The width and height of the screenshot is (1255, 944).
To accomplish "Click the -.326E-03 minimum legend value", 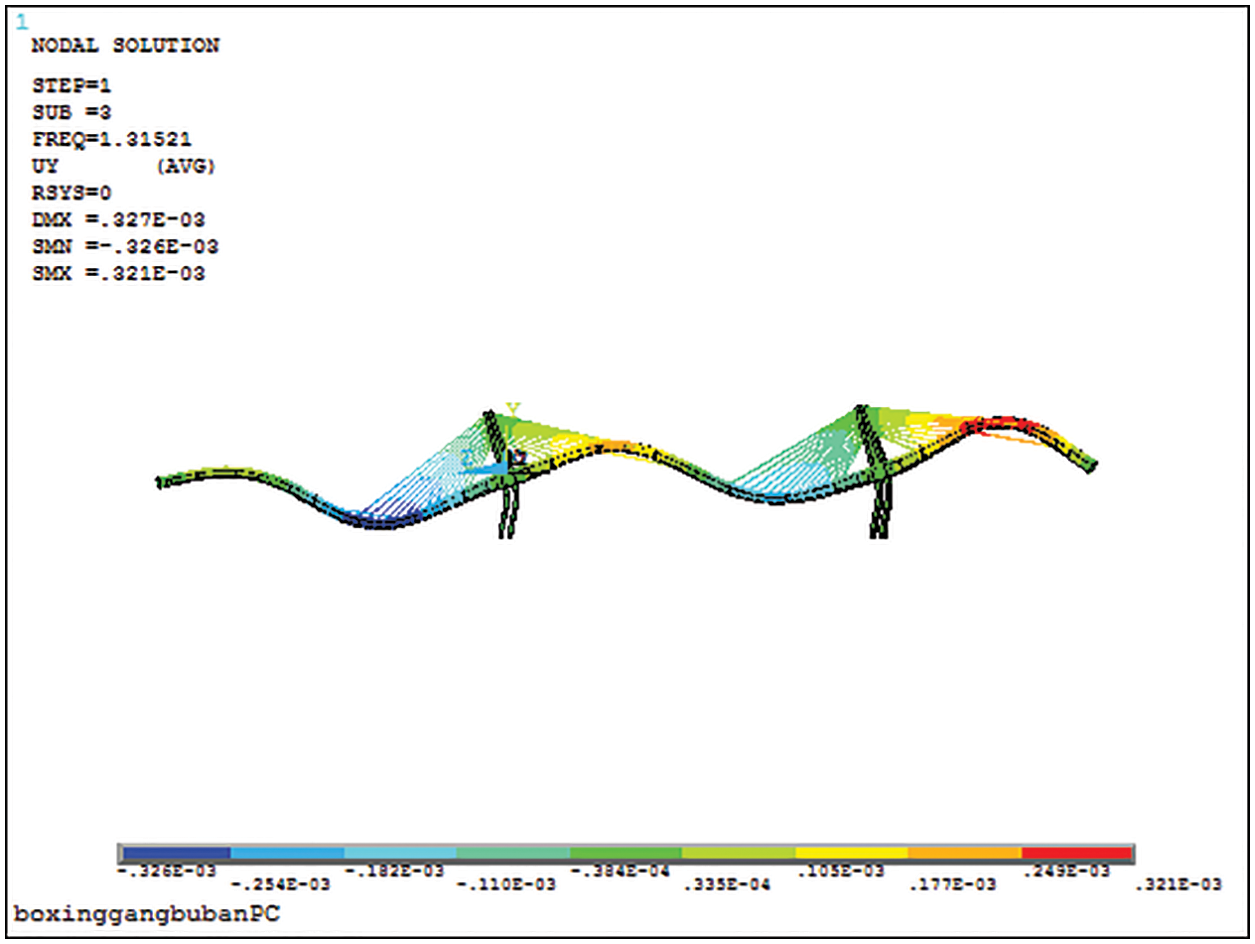I will coord(166,871).
